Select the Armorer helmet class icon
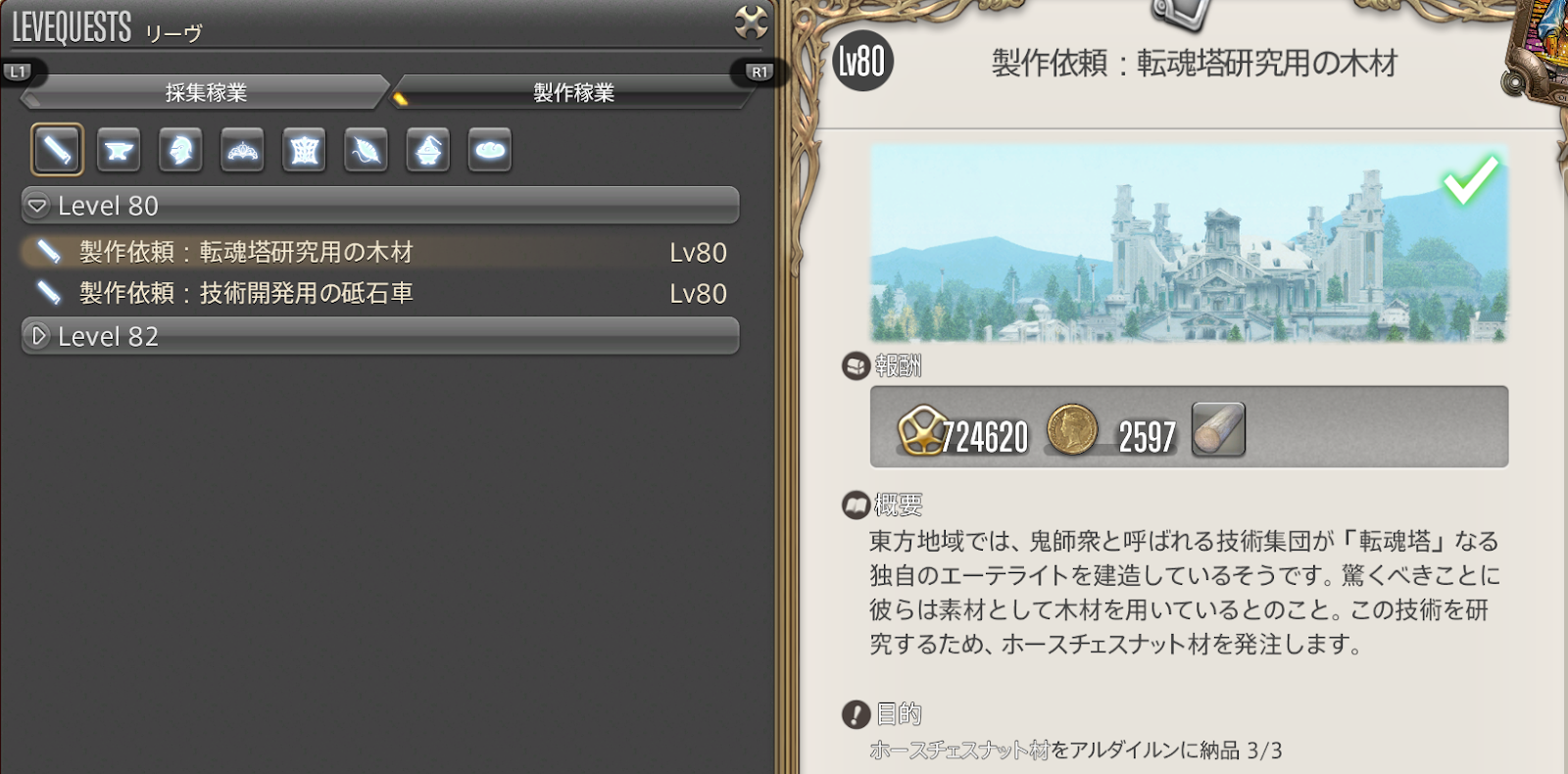The image size is (1568, 774). tap(180, 150)
